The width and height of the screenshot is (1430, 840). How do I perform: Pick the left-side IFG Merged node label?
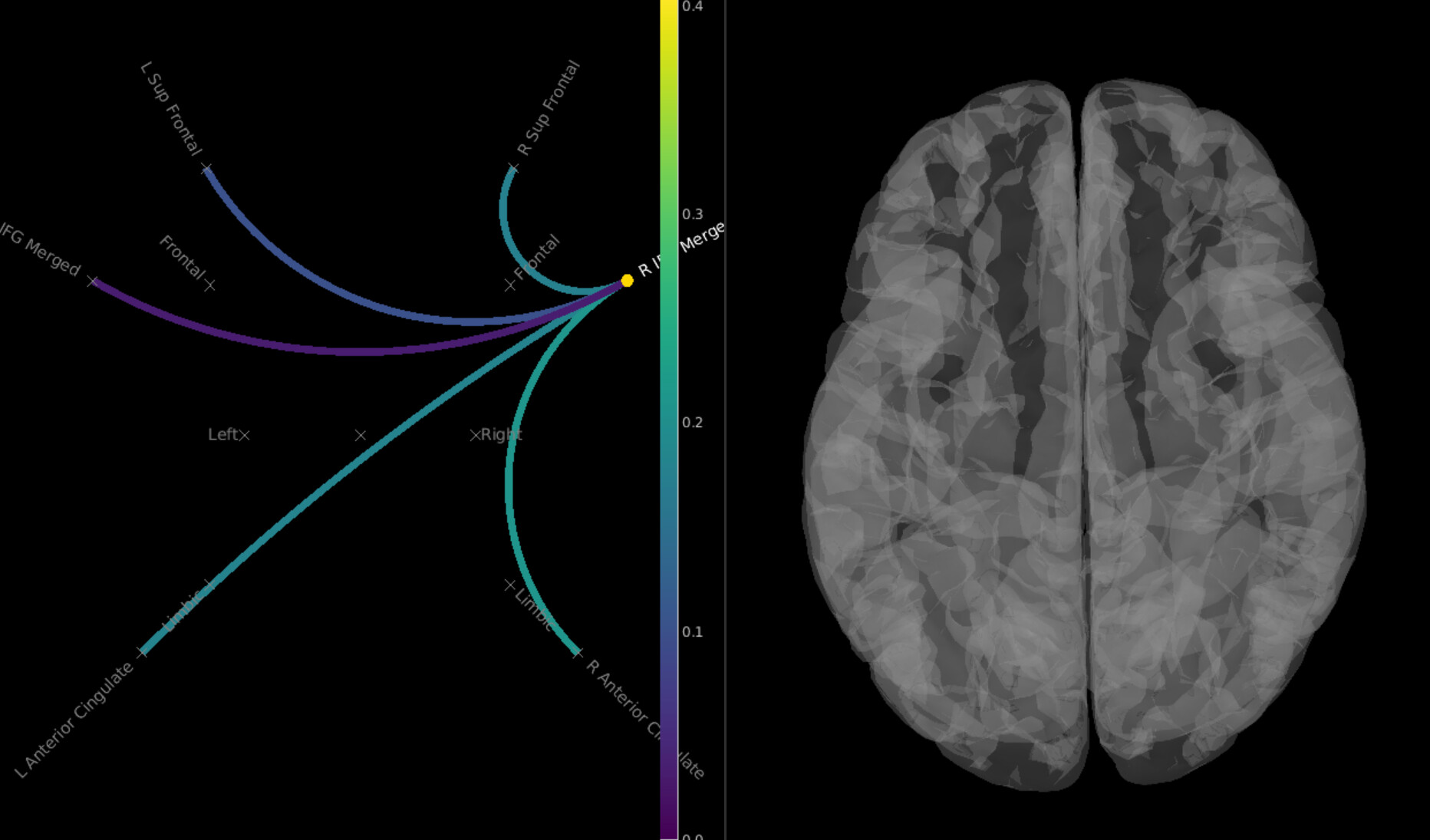coord(40,249)
